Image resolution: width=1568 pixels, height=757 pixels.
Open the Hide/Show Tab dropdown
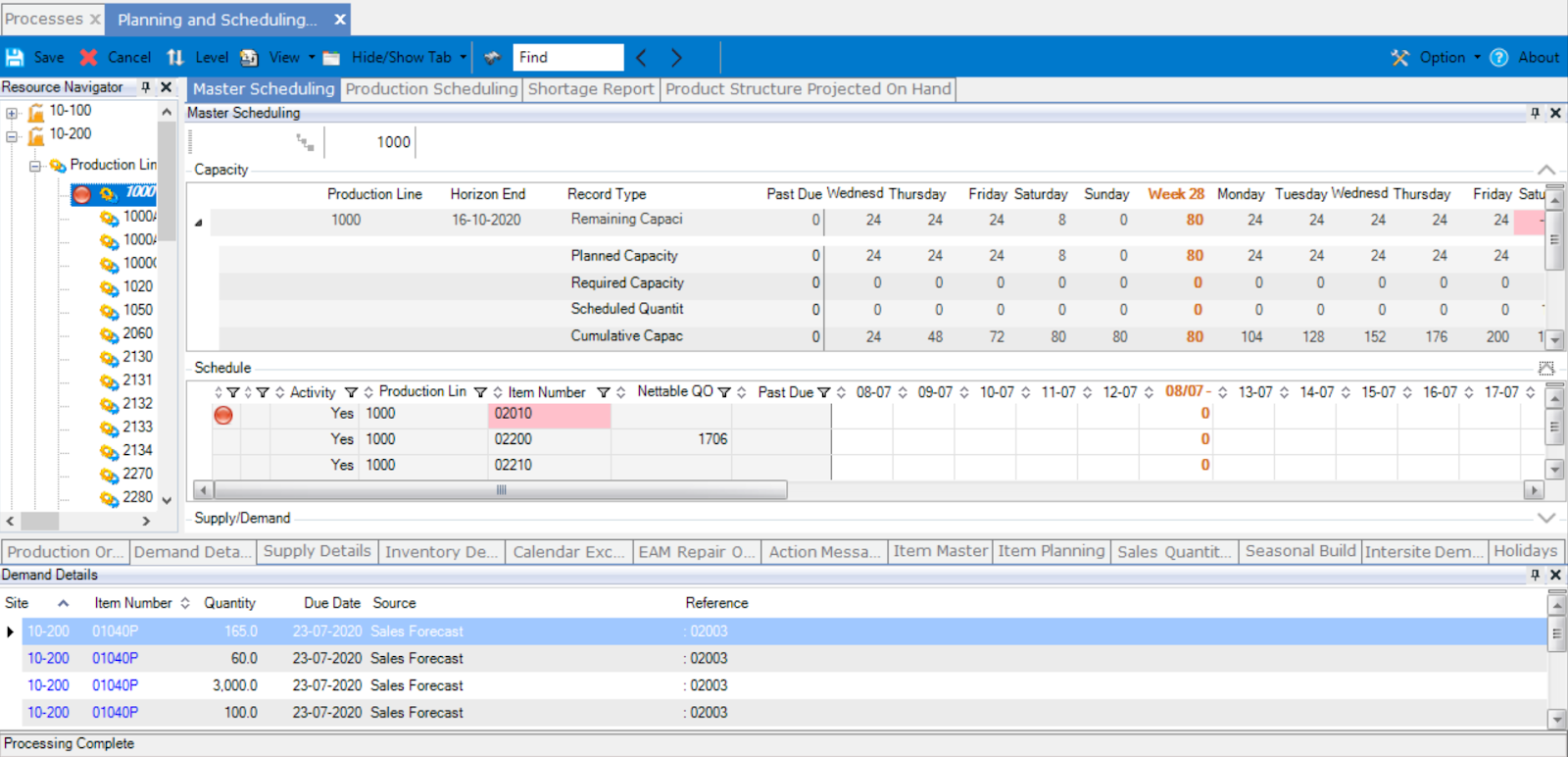[463, 58]
